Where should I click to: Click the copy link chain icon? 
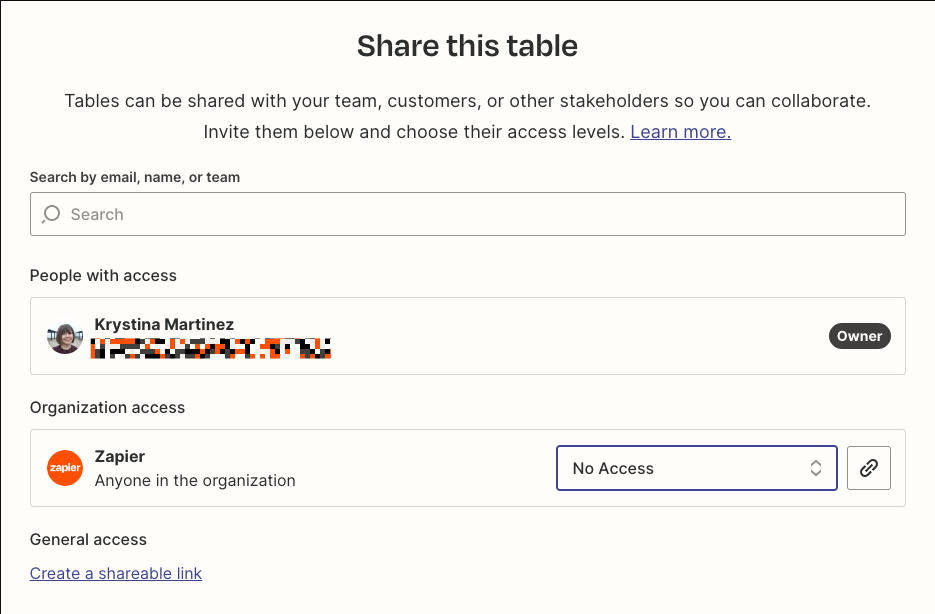pyautogui.click(x=868, y=468)
